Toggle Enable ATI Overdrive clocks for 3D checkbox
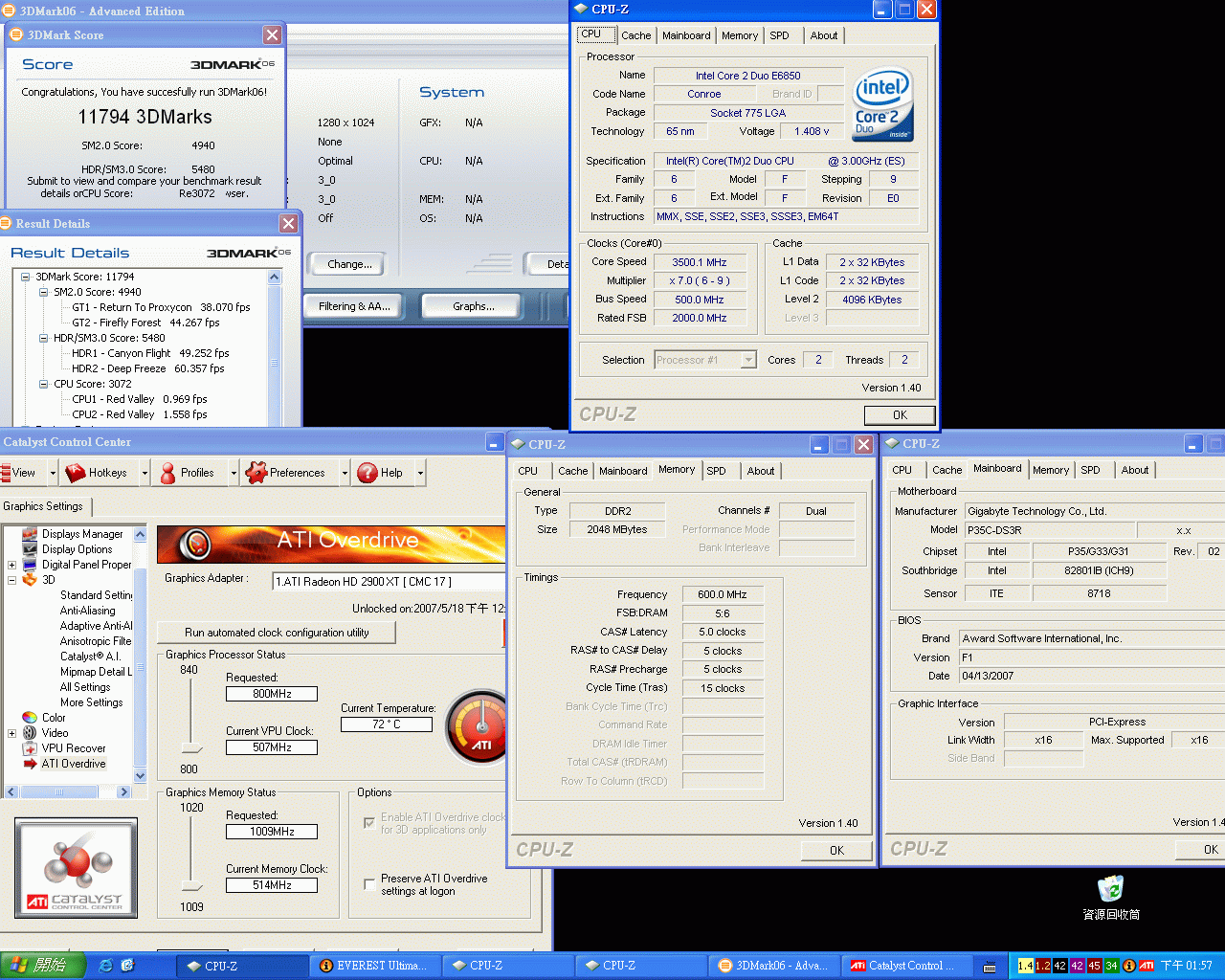The image size is (1225, 980). pyautogui.click(x=369, y=823)
